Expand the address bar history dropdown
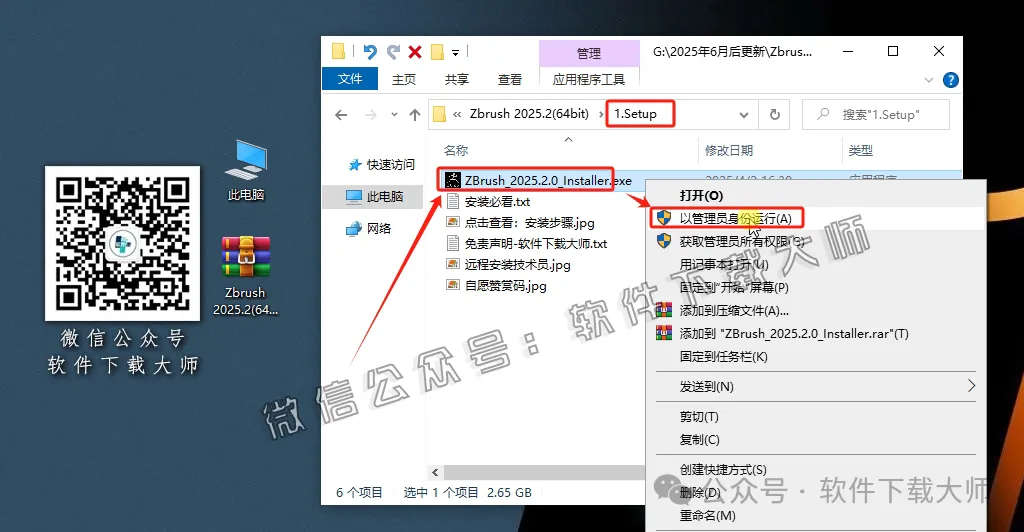1024x532 pixels. pos(744,115)
